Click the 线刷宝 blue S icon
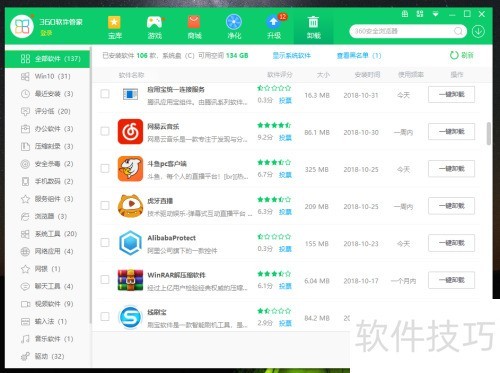The height and width of the screenshot is (373, 500). (130, 317)
